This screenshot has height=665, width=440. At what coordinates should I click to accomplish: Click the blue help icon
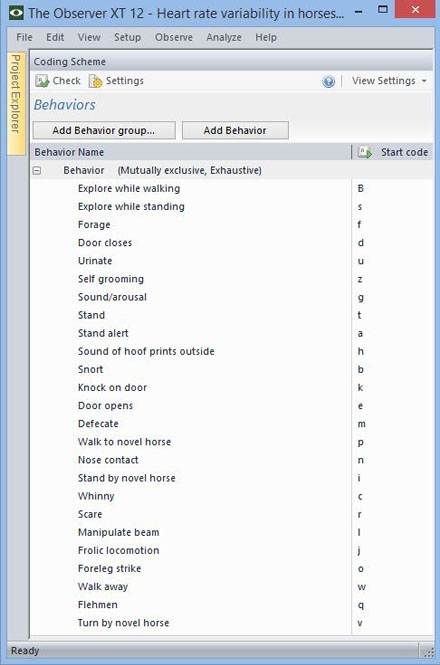pyautogui.click(x=328, y=81)
